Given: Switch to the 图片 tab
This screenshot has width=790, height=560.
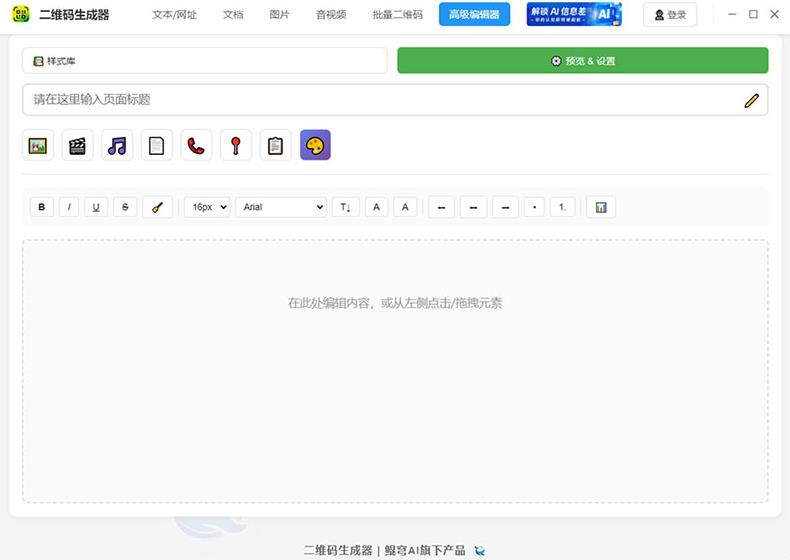Looking at the screenshot, I should pos(280,15).
